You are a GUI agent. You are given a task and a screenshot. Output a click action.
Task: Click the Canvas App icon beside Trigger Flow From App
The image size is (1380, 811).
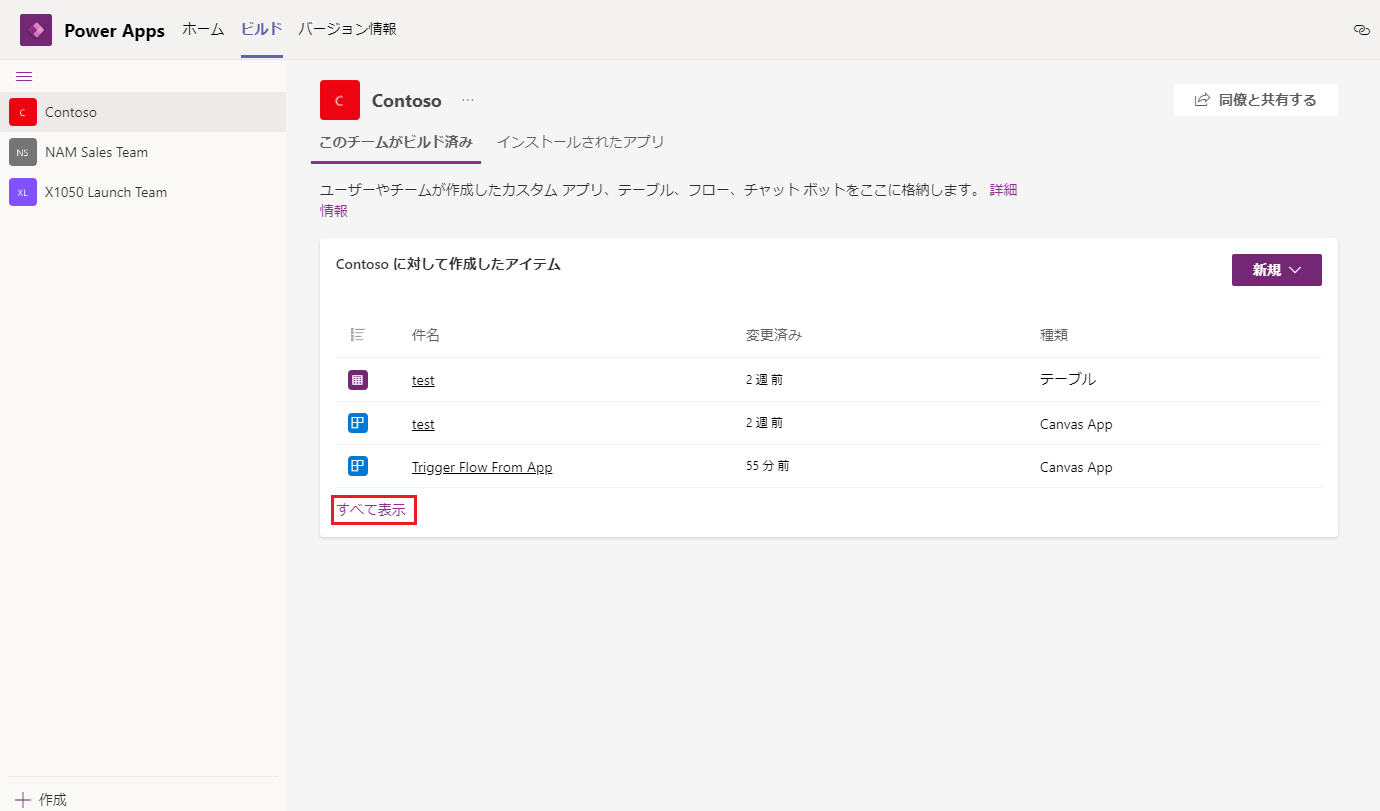[x=357, y=465]
